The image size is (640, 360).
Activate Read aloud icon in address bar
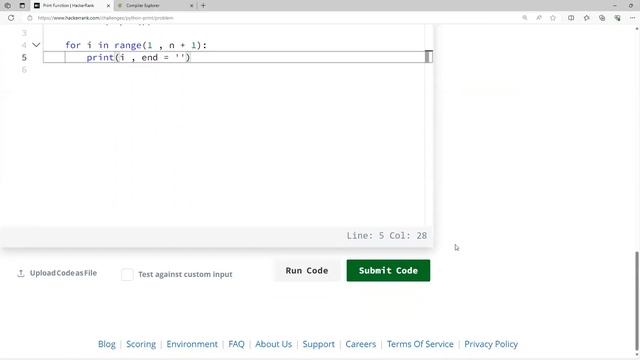click(539, 18)
